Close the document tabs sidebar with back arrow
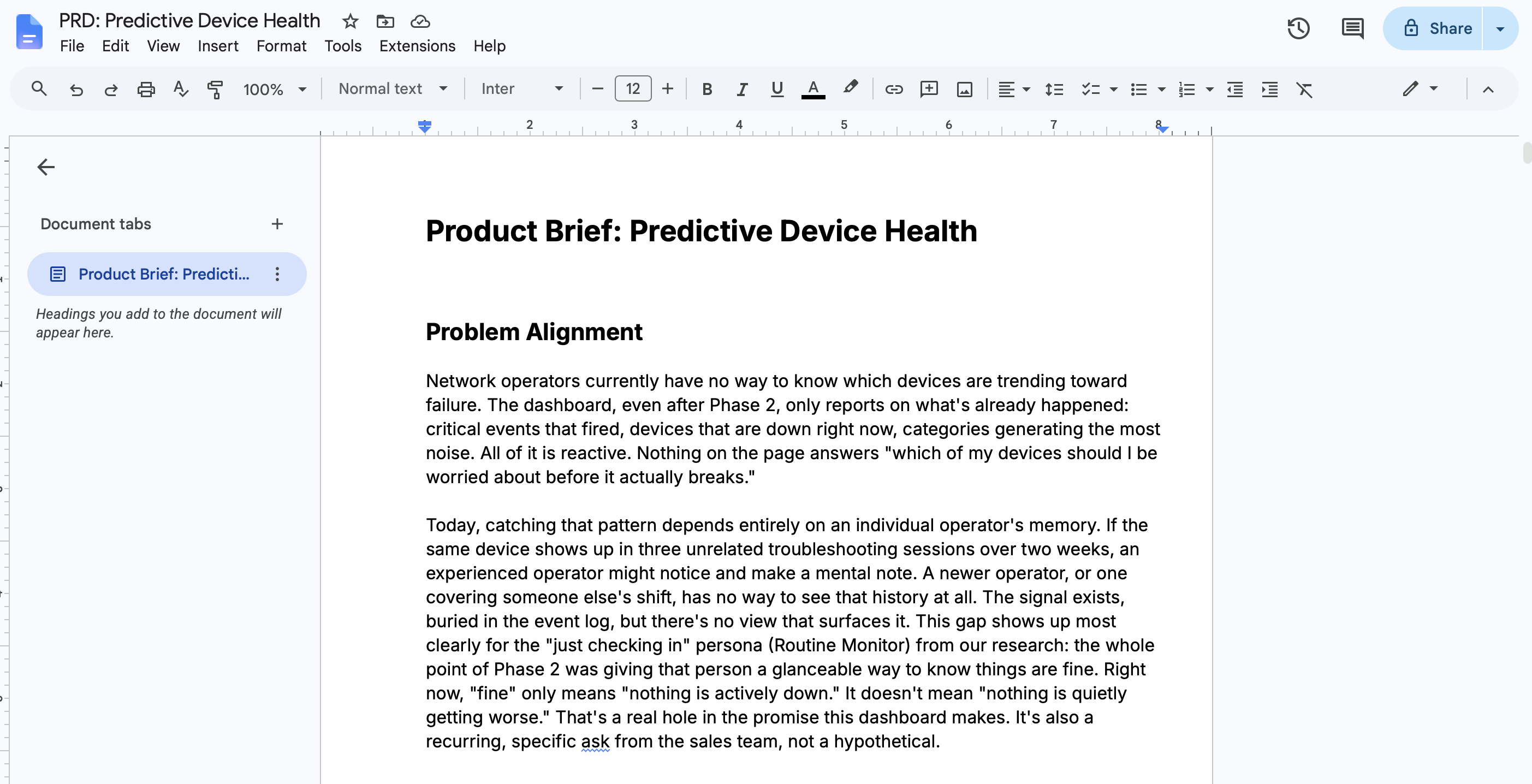Screen dimensions: 1532x784 coord(46,167)
